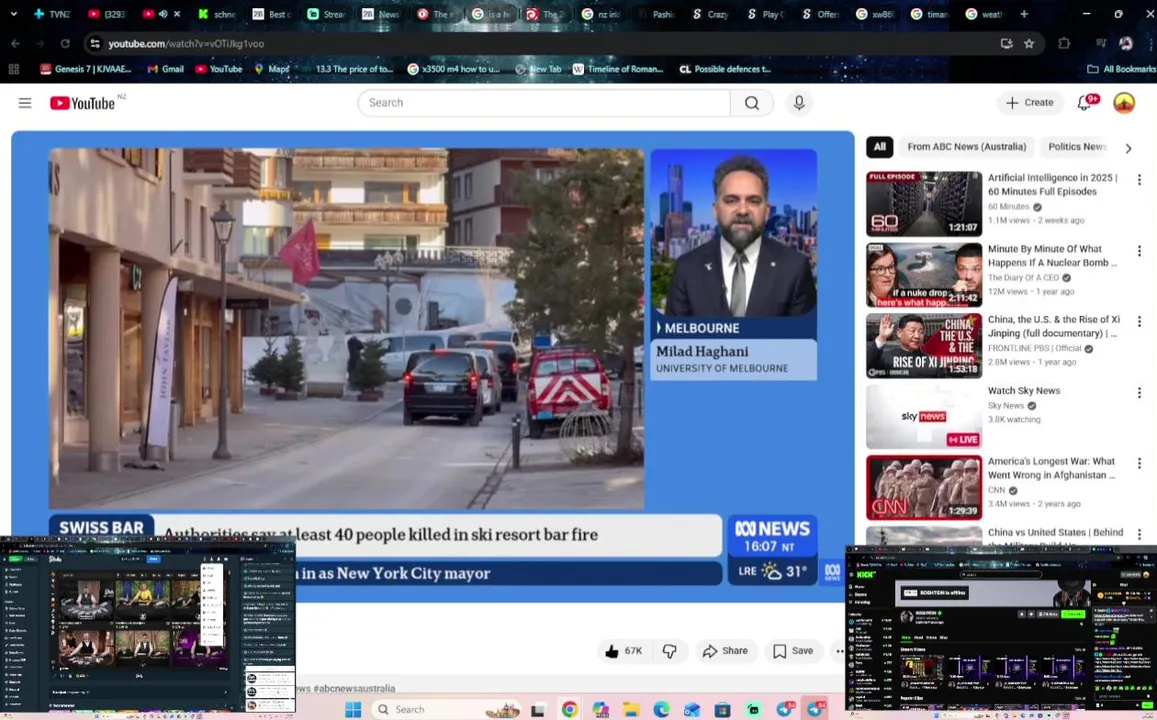Open CNN Afghanistan documentary thumbnail
Screen dimensions: 1157x720
point(924,488)
